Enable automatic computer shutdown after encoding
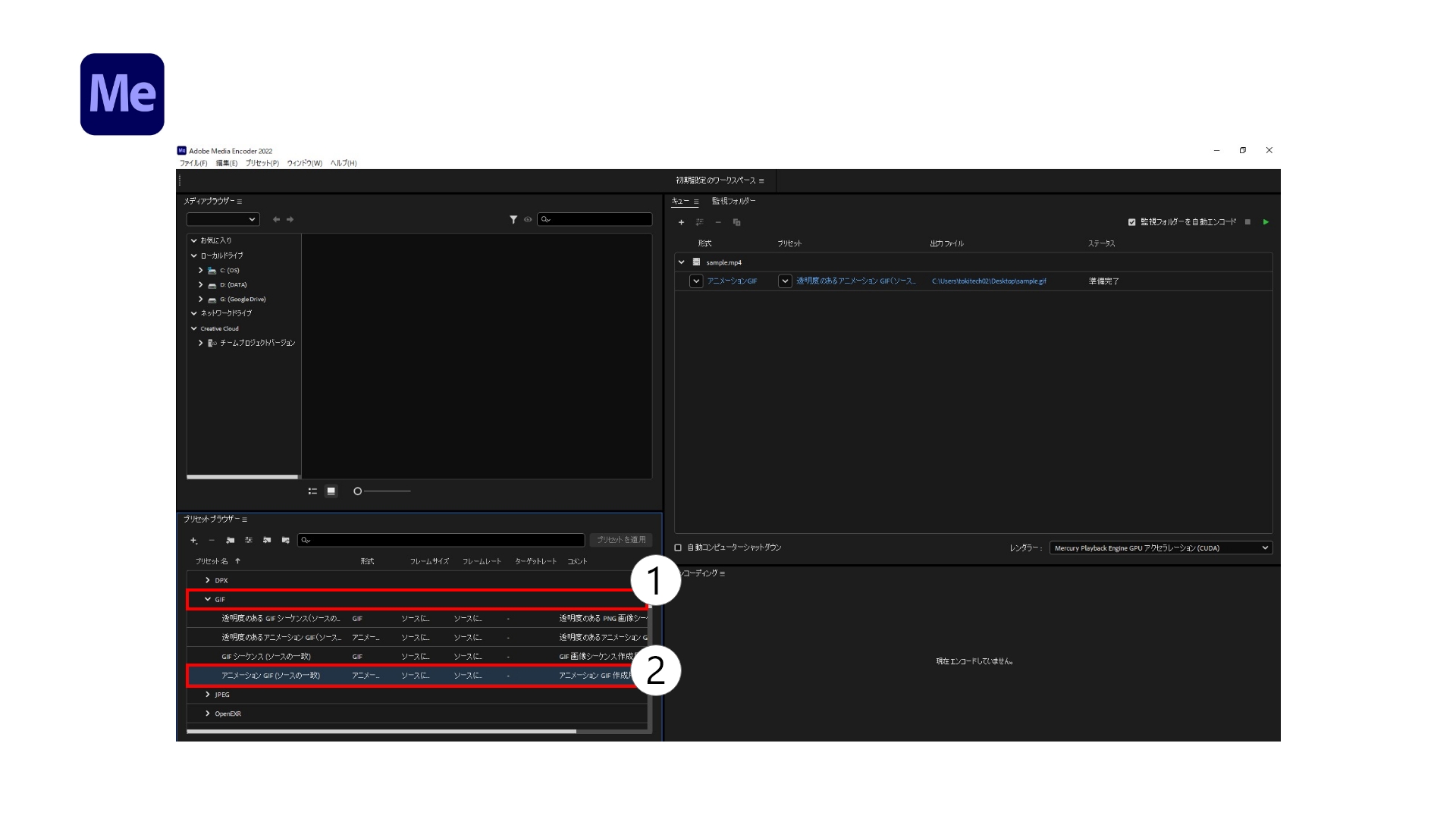The image size is (1456, 819). coord(677,548)
